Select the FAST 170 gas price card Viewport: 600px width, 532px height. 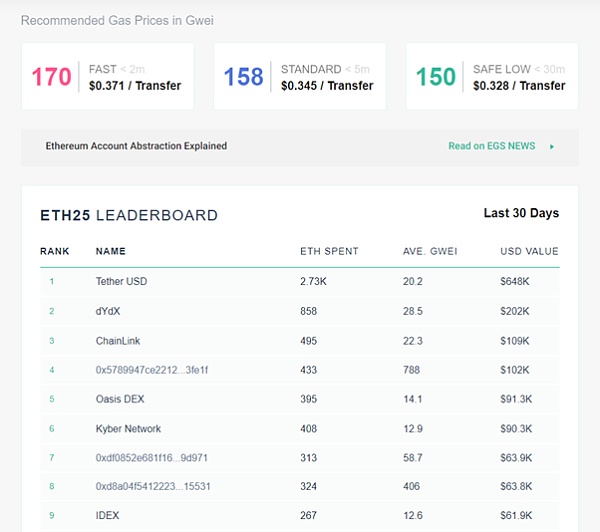click(108, 77)
